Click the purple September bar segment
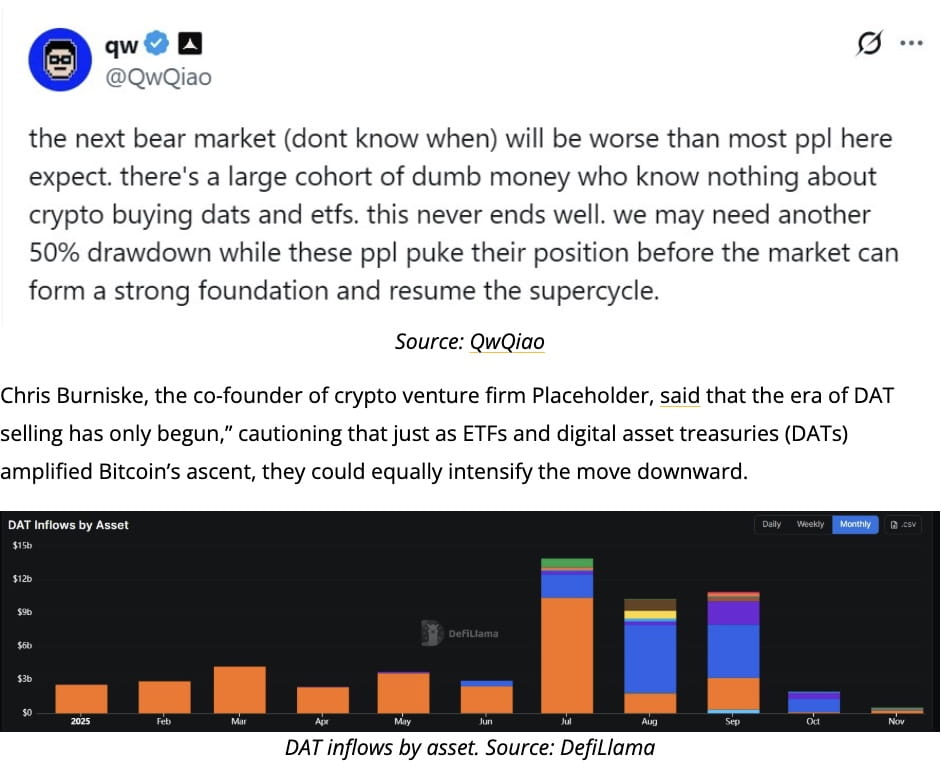This screenshot has width=942, height=784. [x=733, y=613]
